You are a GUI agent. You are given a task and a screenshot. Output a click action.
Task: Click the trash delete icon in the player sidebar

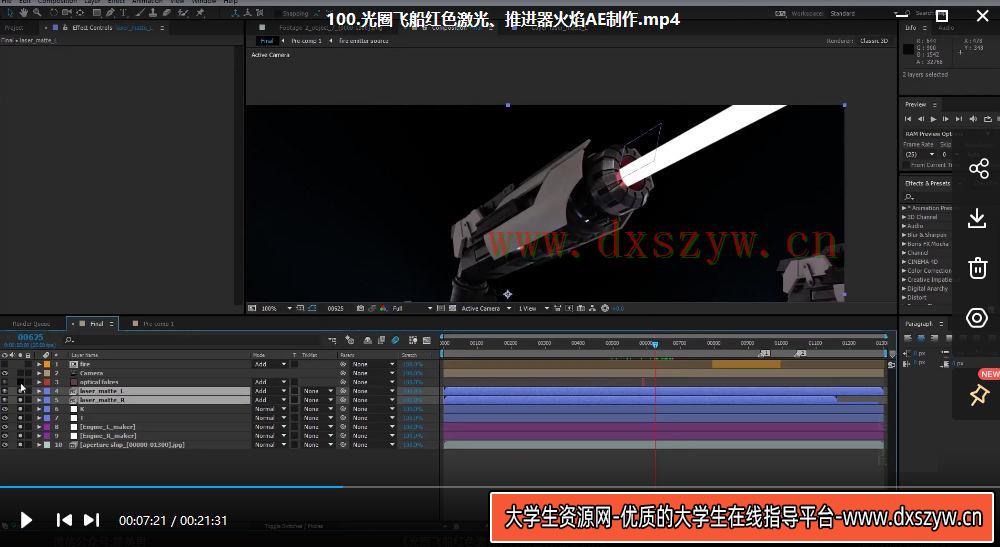tap(977, 268)
